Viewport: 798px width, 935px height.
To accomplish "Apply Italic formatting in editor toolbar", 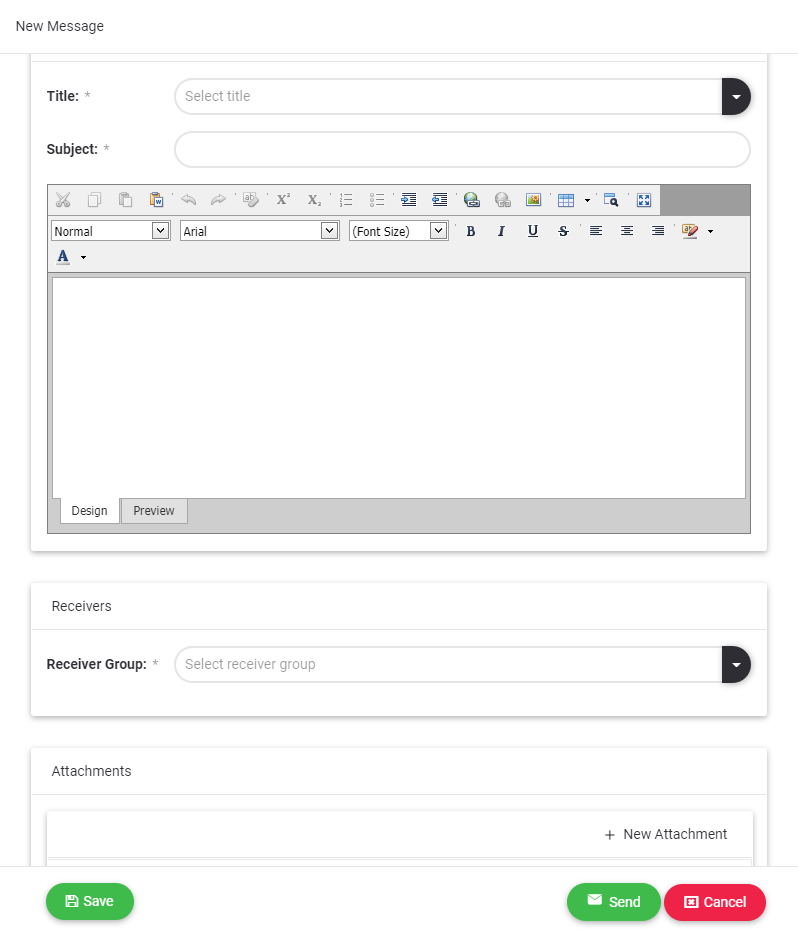I will click(x=502, y=231).
